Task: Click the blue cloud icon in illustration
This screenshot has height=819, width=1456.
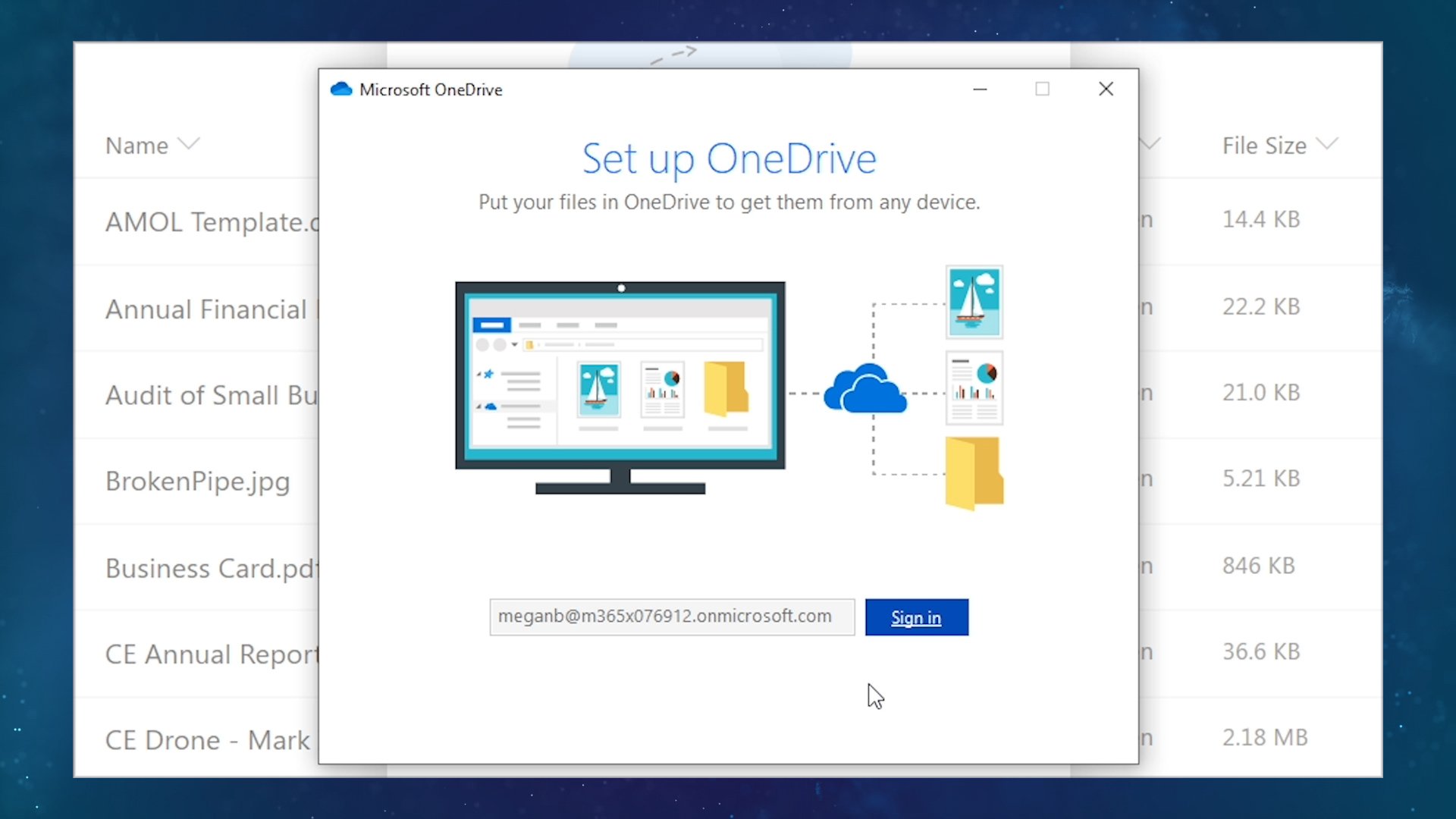Action: 865,388
